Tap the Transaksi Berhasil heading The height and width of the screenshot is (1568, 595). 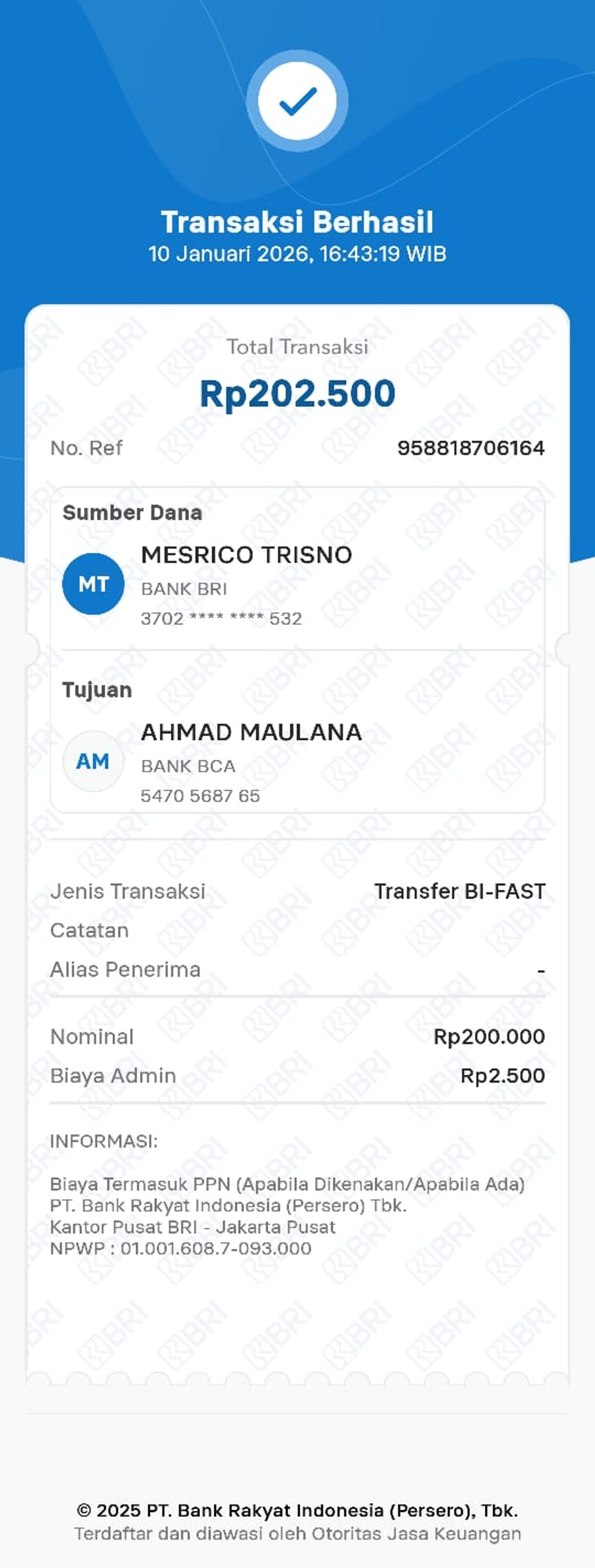(x=297, y=222)
